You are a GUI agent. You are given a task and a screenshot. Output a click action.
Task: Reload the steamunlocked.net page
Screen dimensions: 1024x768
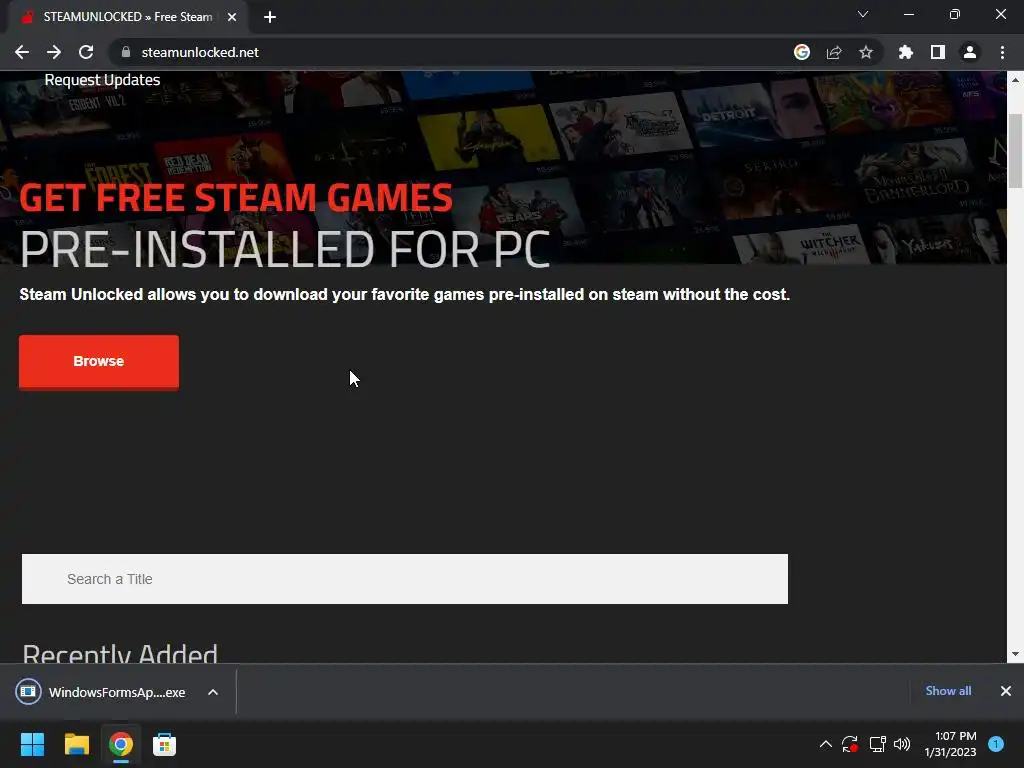[x=86, y=52]
